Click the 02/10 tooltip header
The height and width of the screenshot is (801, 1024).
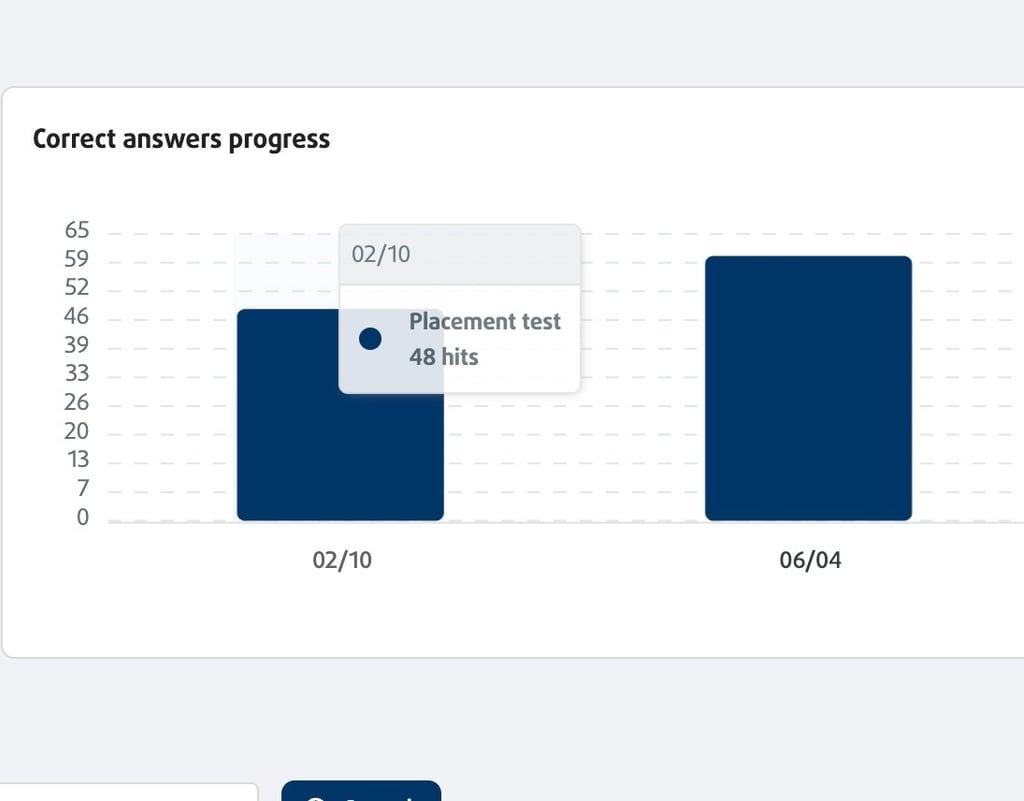[460, 255]
